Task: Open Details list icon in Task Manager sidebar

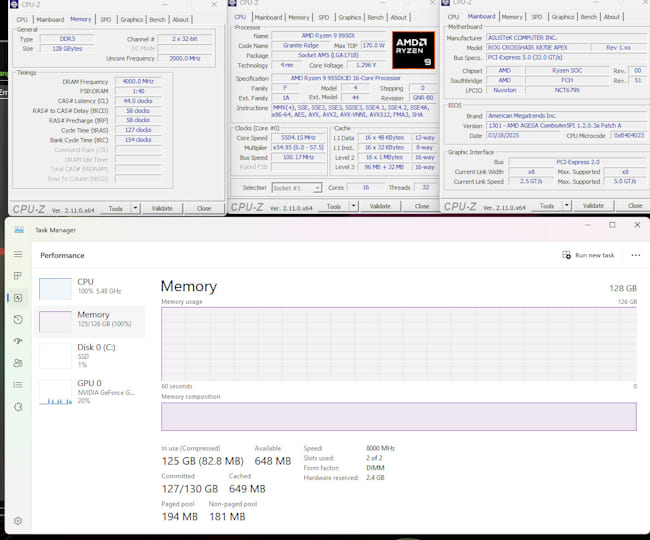Action: pyautogui.click(x=18, y=385)
